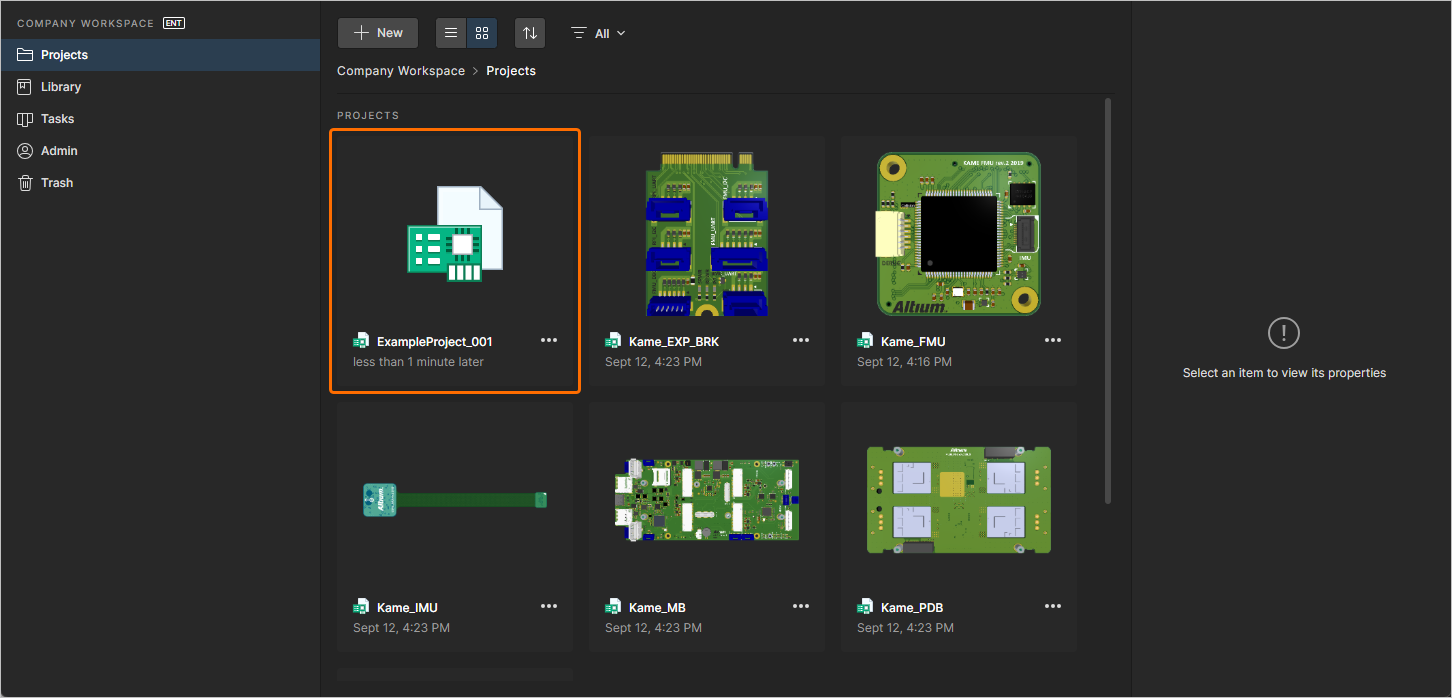The image size is (1452, 698).
Task: Open the Kame_MB project link
Action: (x=655, y=606)
